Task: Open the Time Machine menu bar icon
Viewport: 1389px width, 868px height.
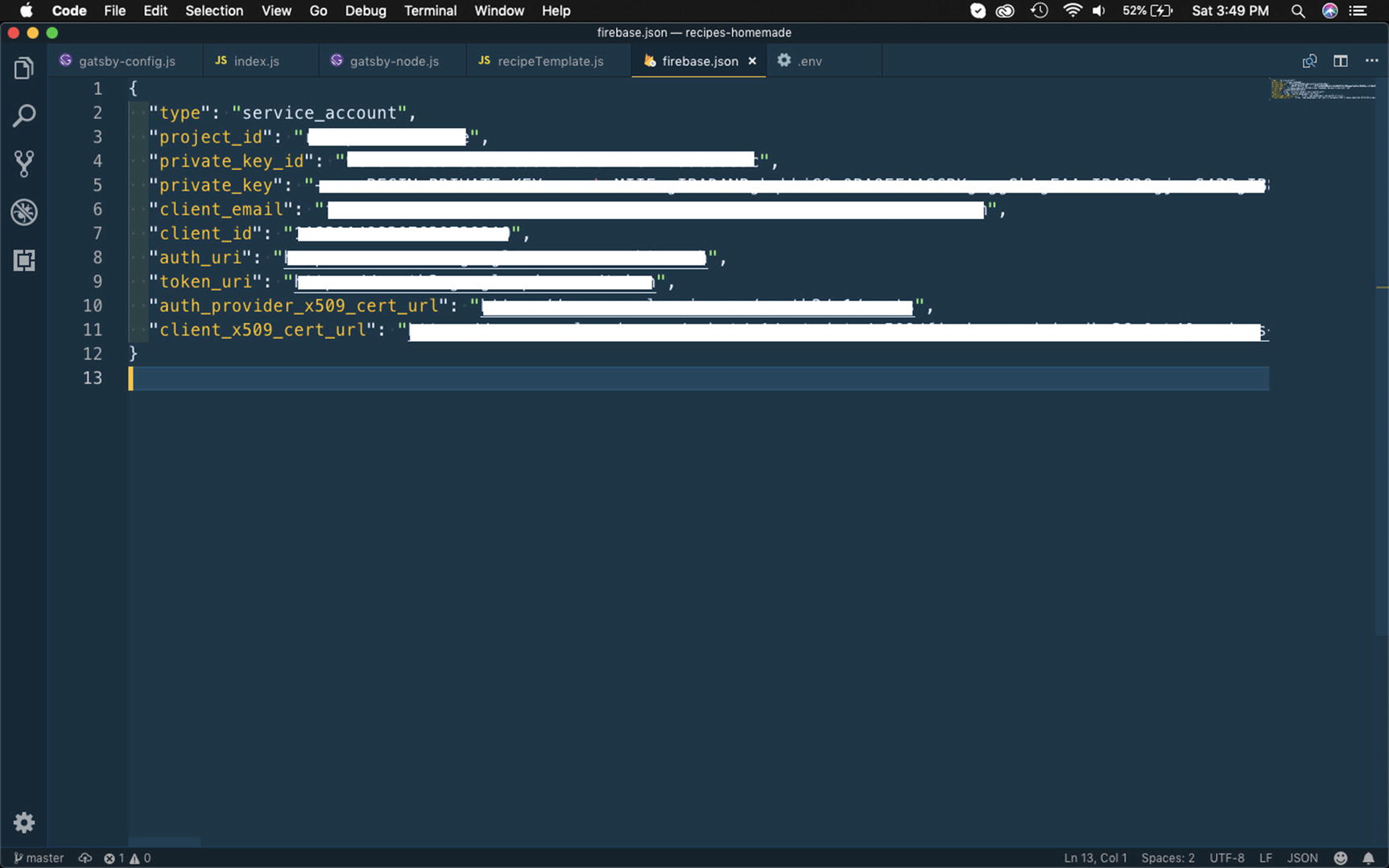Action: click(x=1040, y=10)
